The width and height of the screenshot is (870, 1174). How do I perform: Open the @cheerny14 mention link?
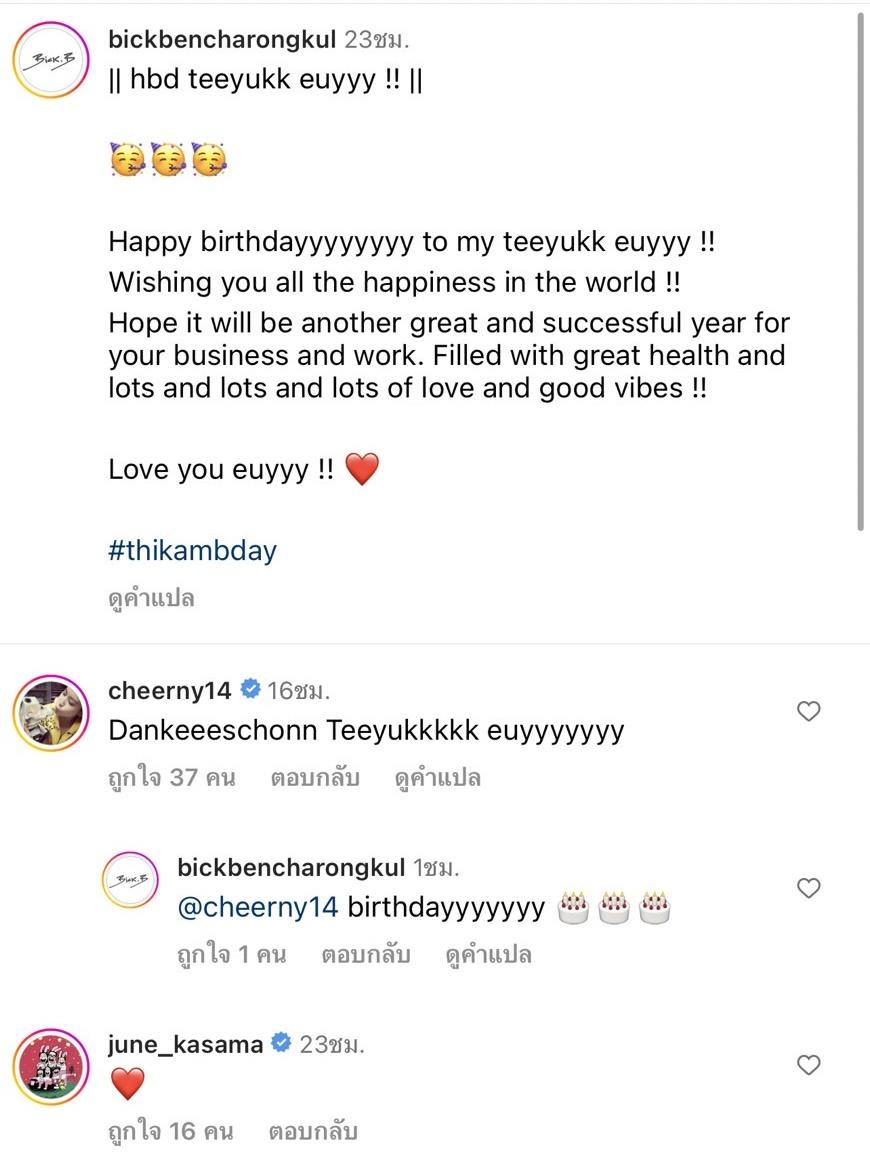(257, 908)
